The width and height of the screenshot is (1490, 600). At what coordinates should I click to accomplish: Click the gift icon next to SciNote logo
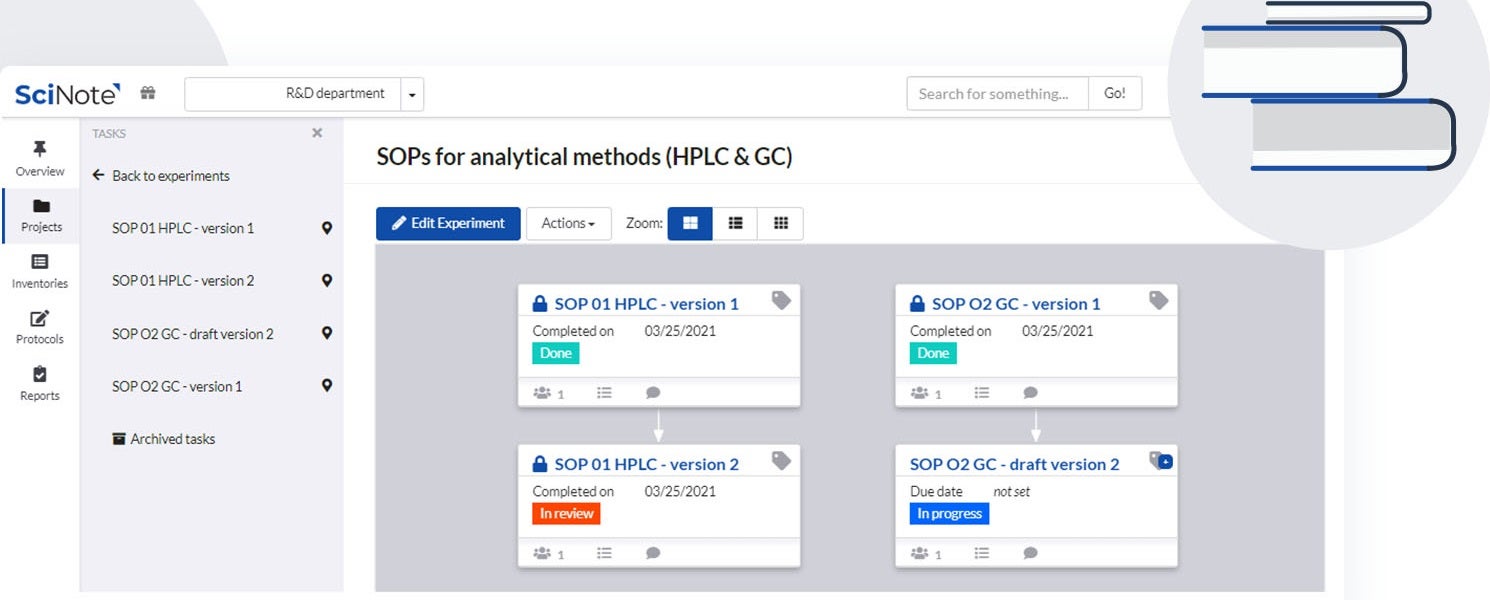pyautogui.click(x=148, y=93)
